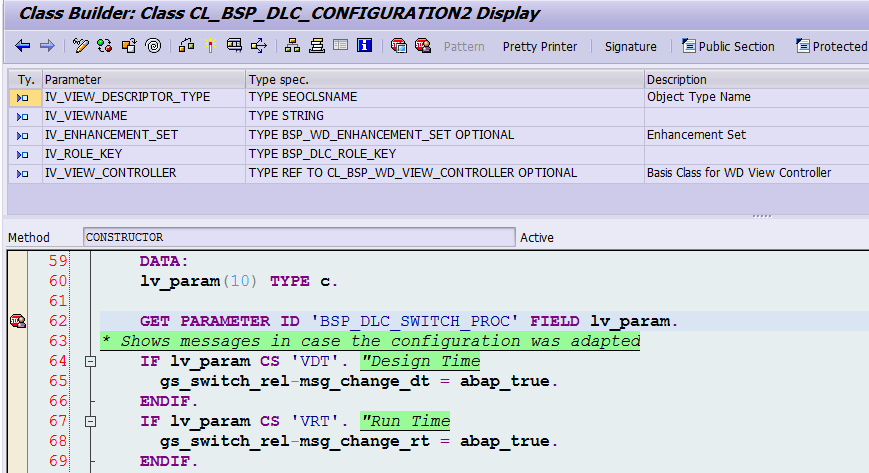Collapse the IF block at line 64

click(x=91, y=362)
